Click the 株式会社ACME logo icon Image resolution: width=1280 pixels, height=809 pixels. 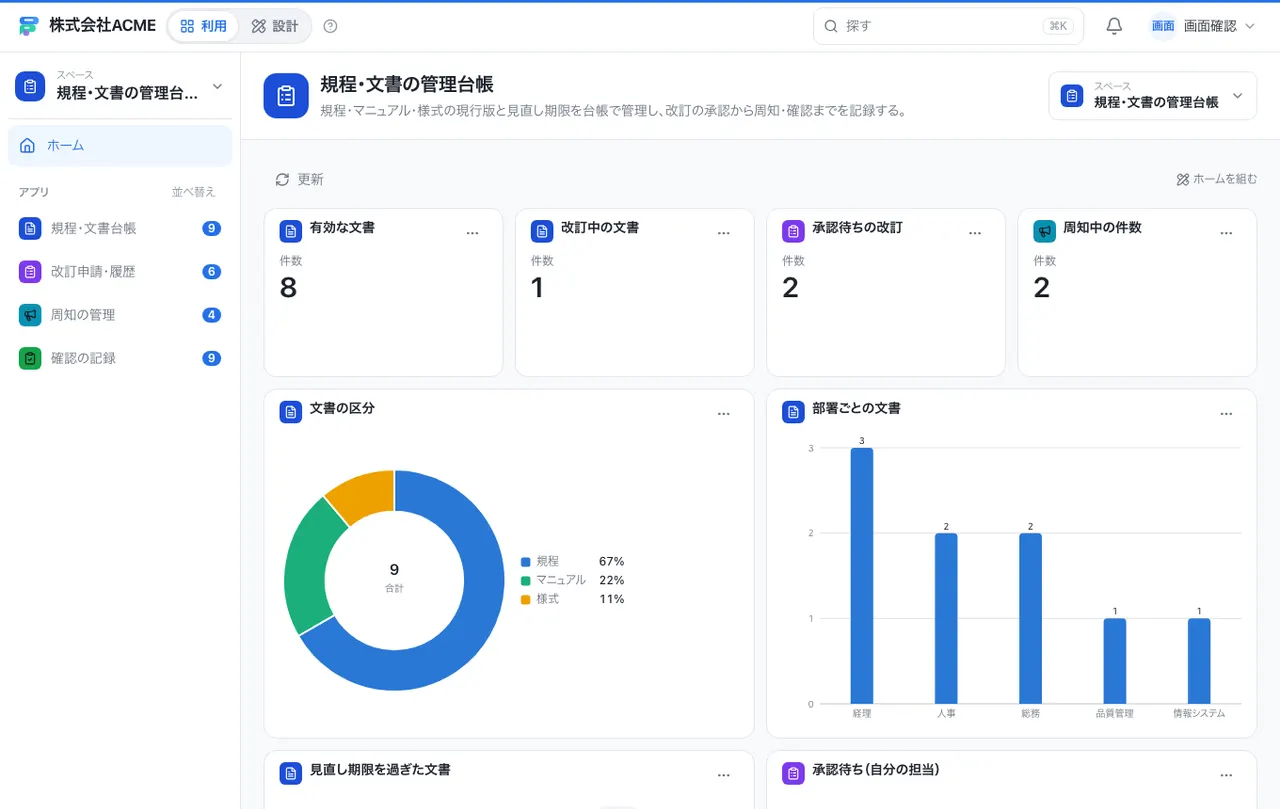[28, 26]
